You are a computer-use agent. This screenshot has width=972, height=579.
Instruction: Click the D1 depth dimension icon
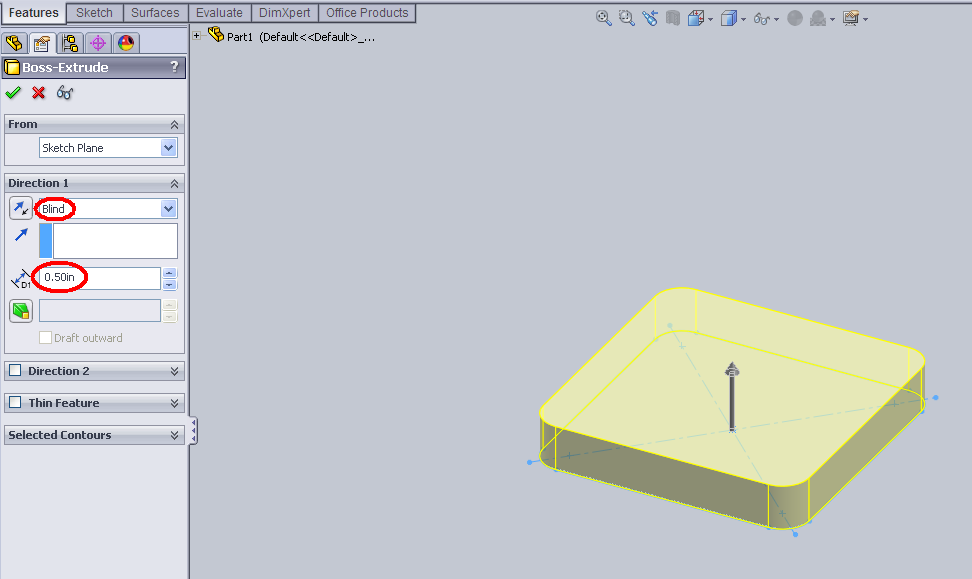(21, 279)
